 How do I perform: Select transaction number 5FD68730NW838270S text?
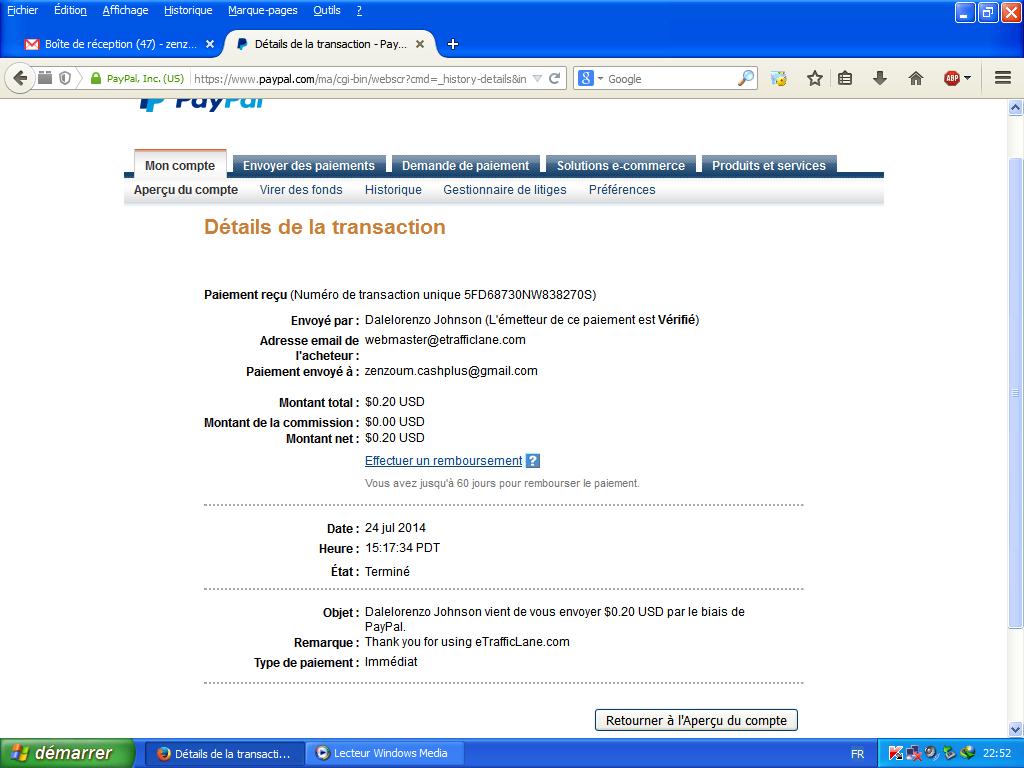[528, 295]
